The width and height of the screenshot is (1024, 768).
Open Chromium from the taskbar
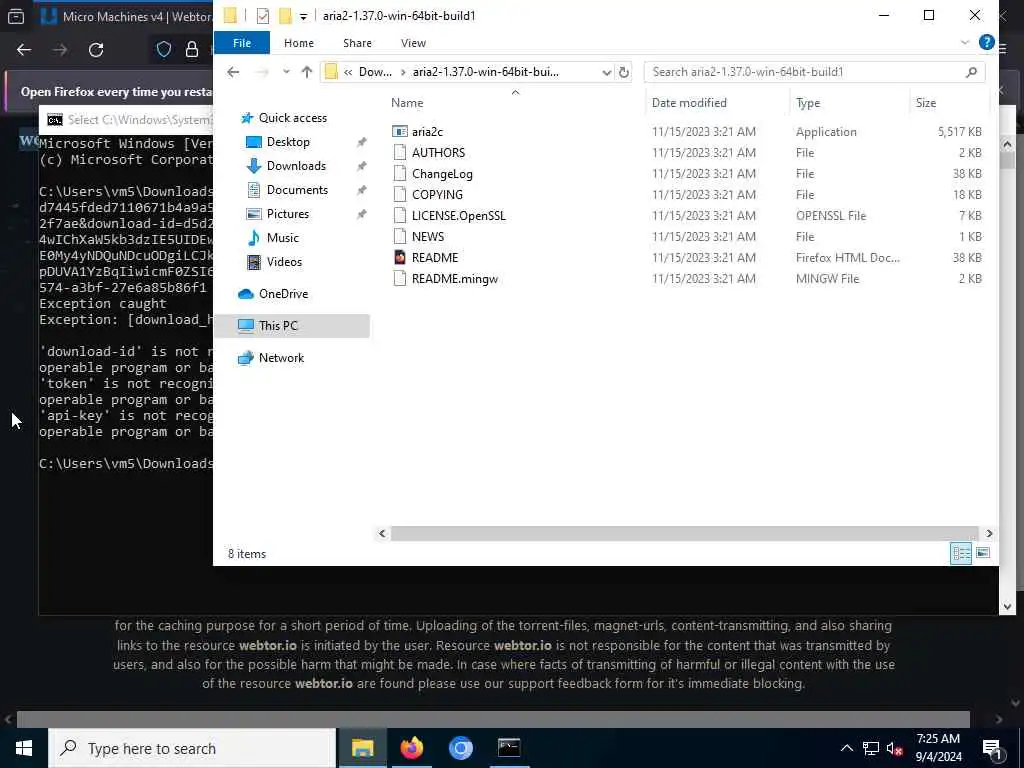pyautogui.click(x=460, y=748)
